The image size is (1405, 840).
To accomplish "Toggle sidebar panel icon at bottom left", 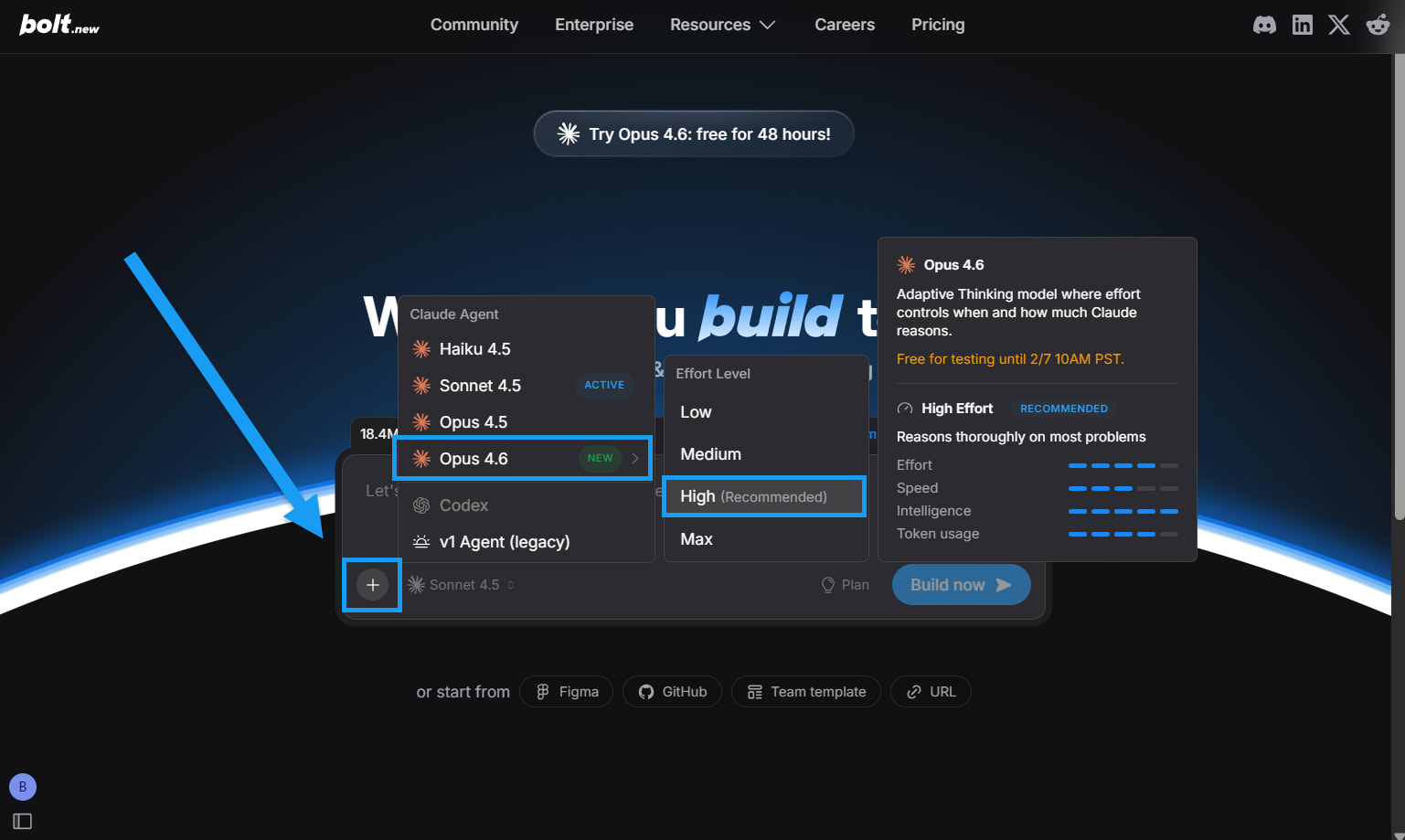I will (23, 822).
